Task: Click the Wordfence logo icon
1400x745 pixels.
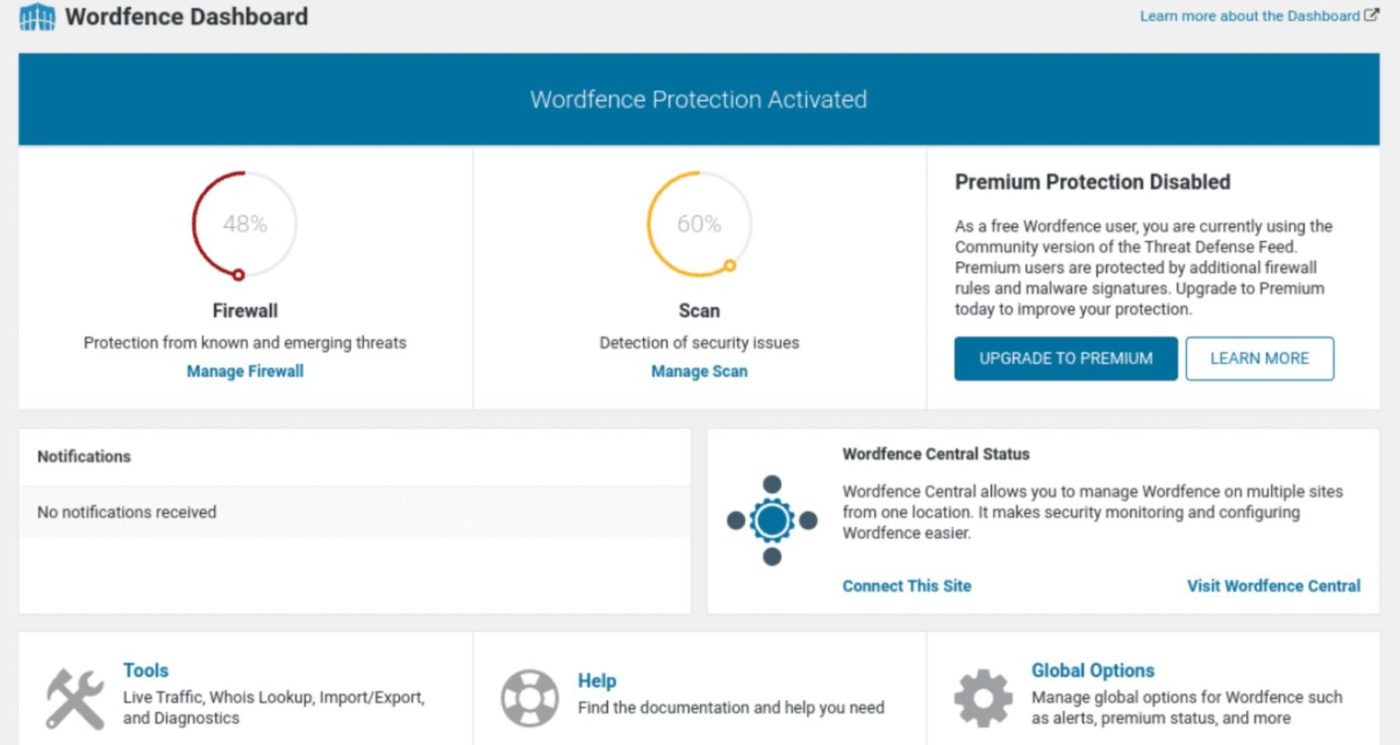Action: pos(37,17)
